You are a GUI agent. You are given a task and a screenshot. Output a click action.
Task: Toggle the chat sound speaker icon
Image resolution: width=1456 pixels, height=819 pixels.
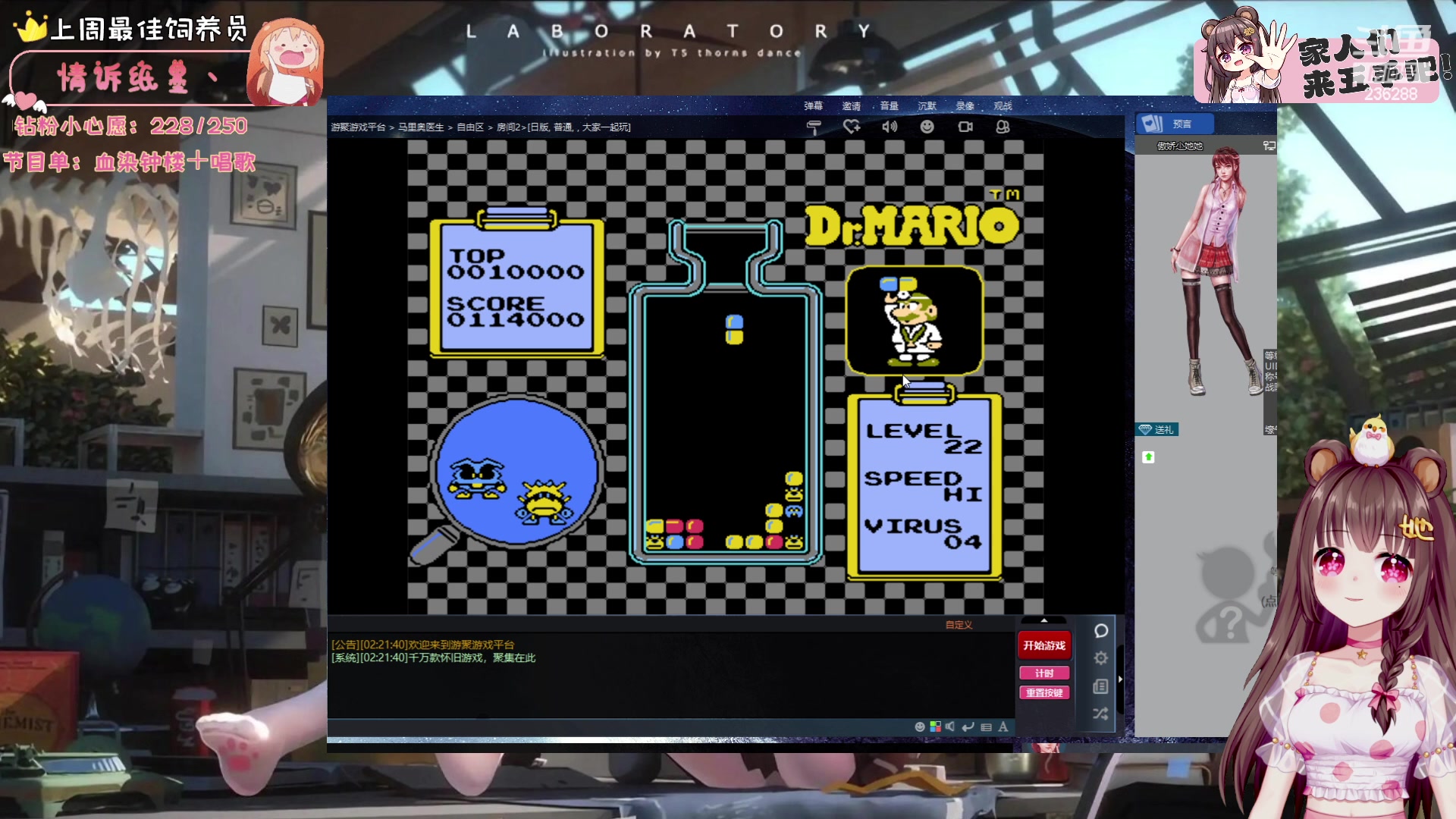[x=950, y=726]
